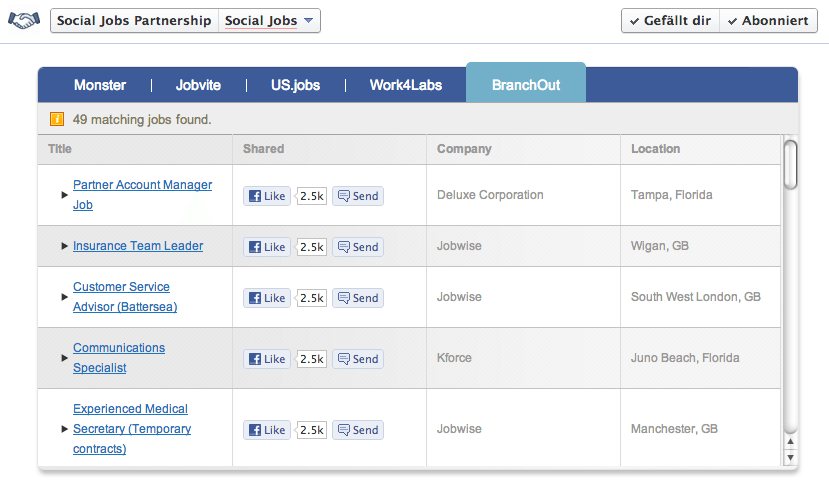Expand the Insurance Team Leader row arrow
829x491 pixels.
[x=65, y=246]
